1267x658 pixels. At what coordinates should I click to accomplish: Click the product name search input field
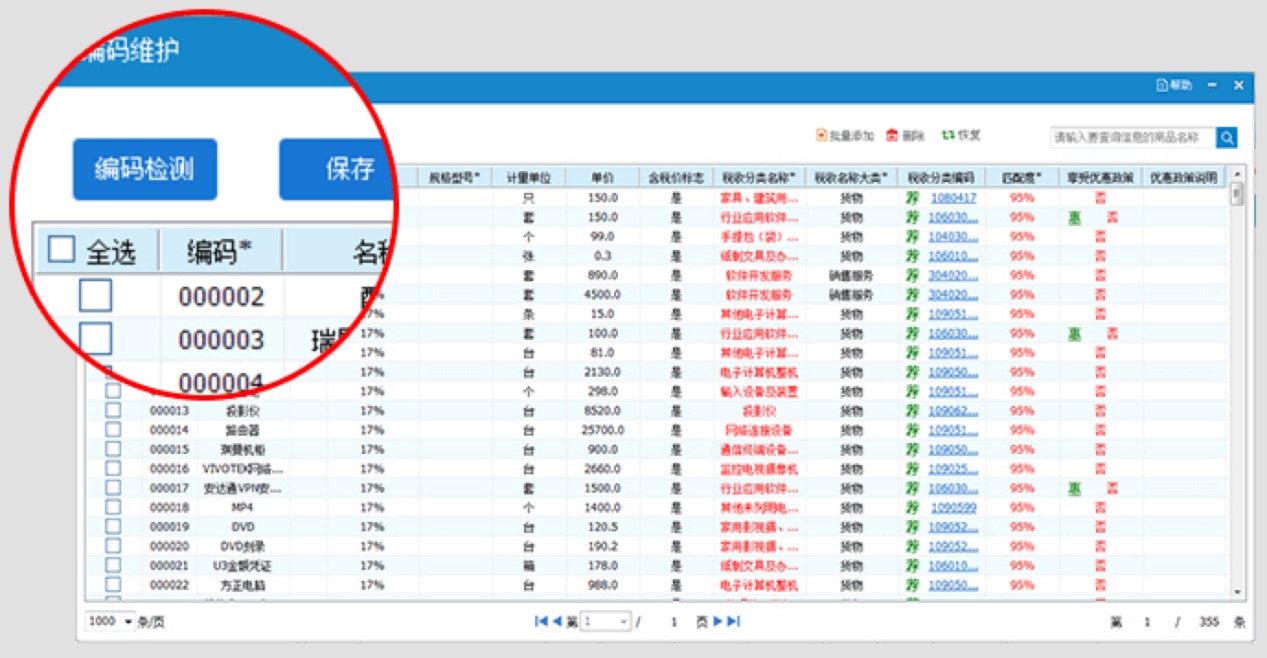[x=1132, y=138]
